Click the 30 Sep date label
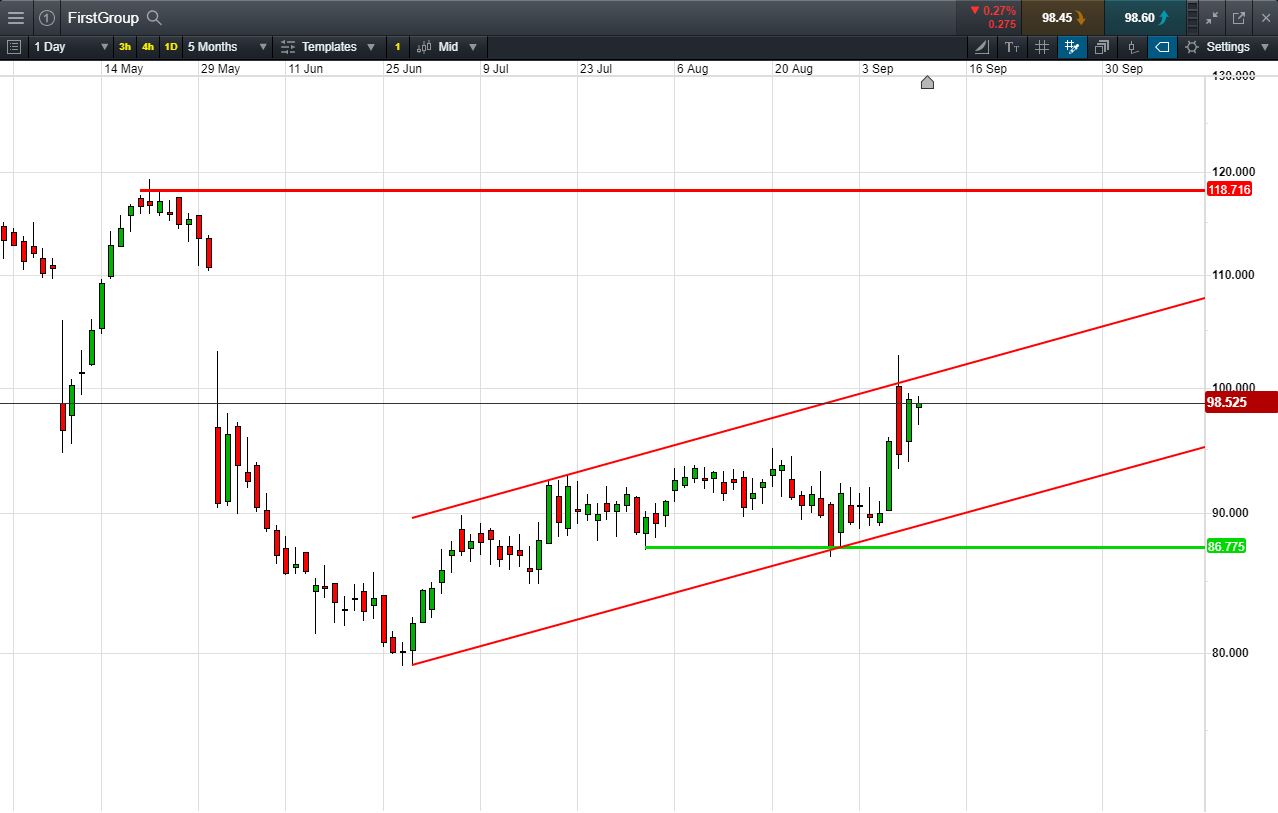1278x813 pixels. (x=1123, y=69)
